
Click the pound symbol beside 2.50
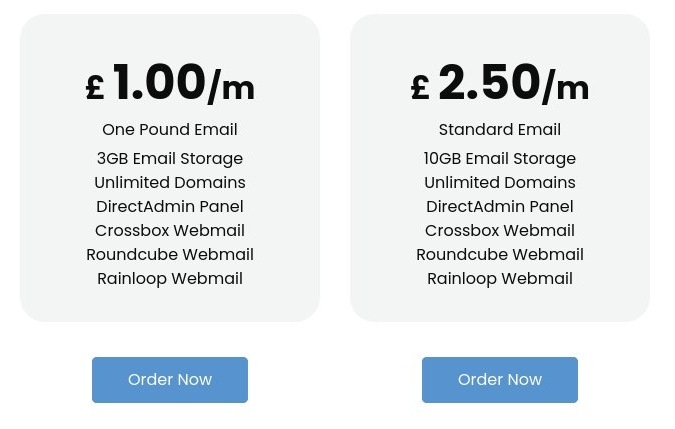click(421, 87)
